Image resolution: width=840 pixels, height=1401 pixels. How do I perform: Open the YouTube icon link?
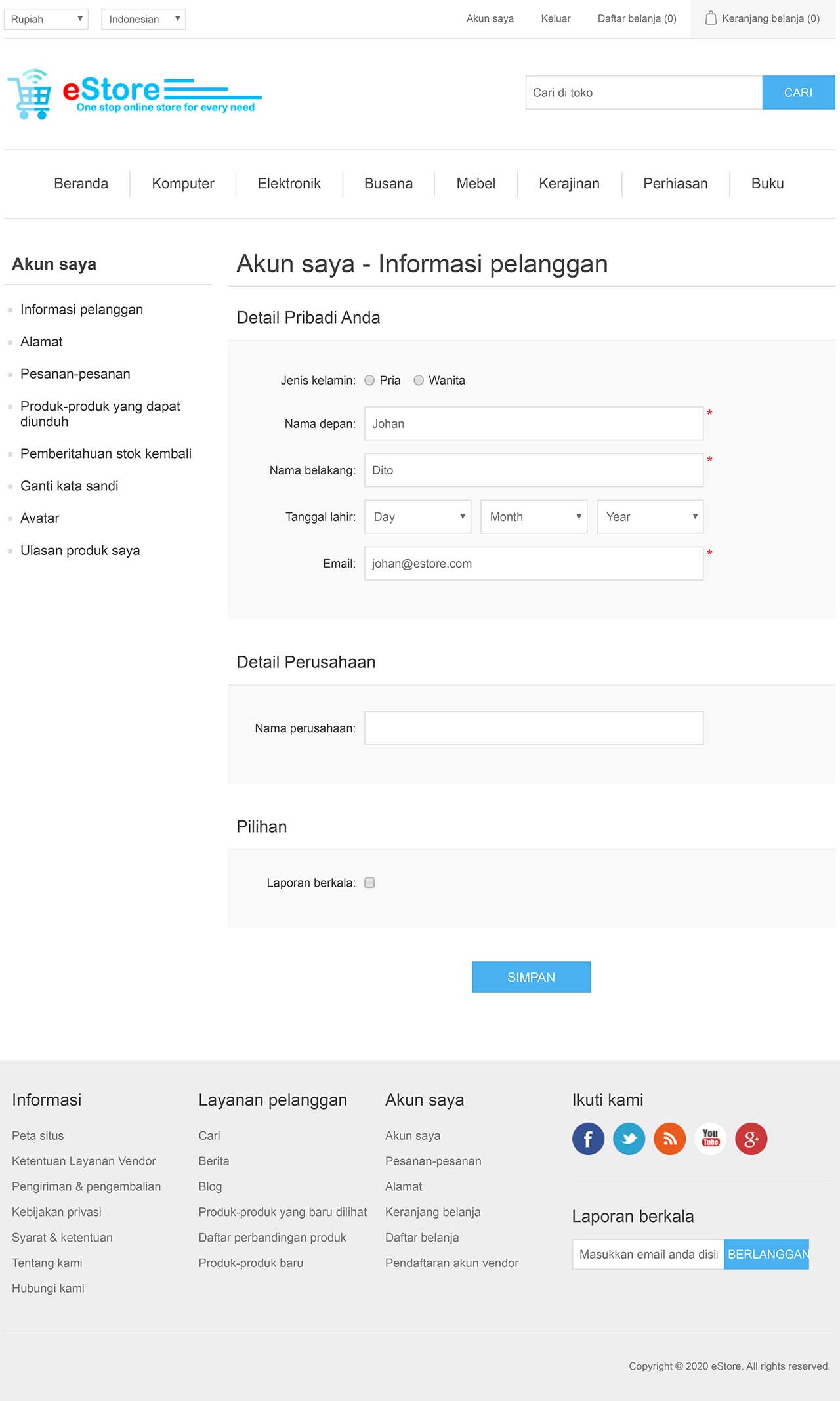pos(710,1139)
